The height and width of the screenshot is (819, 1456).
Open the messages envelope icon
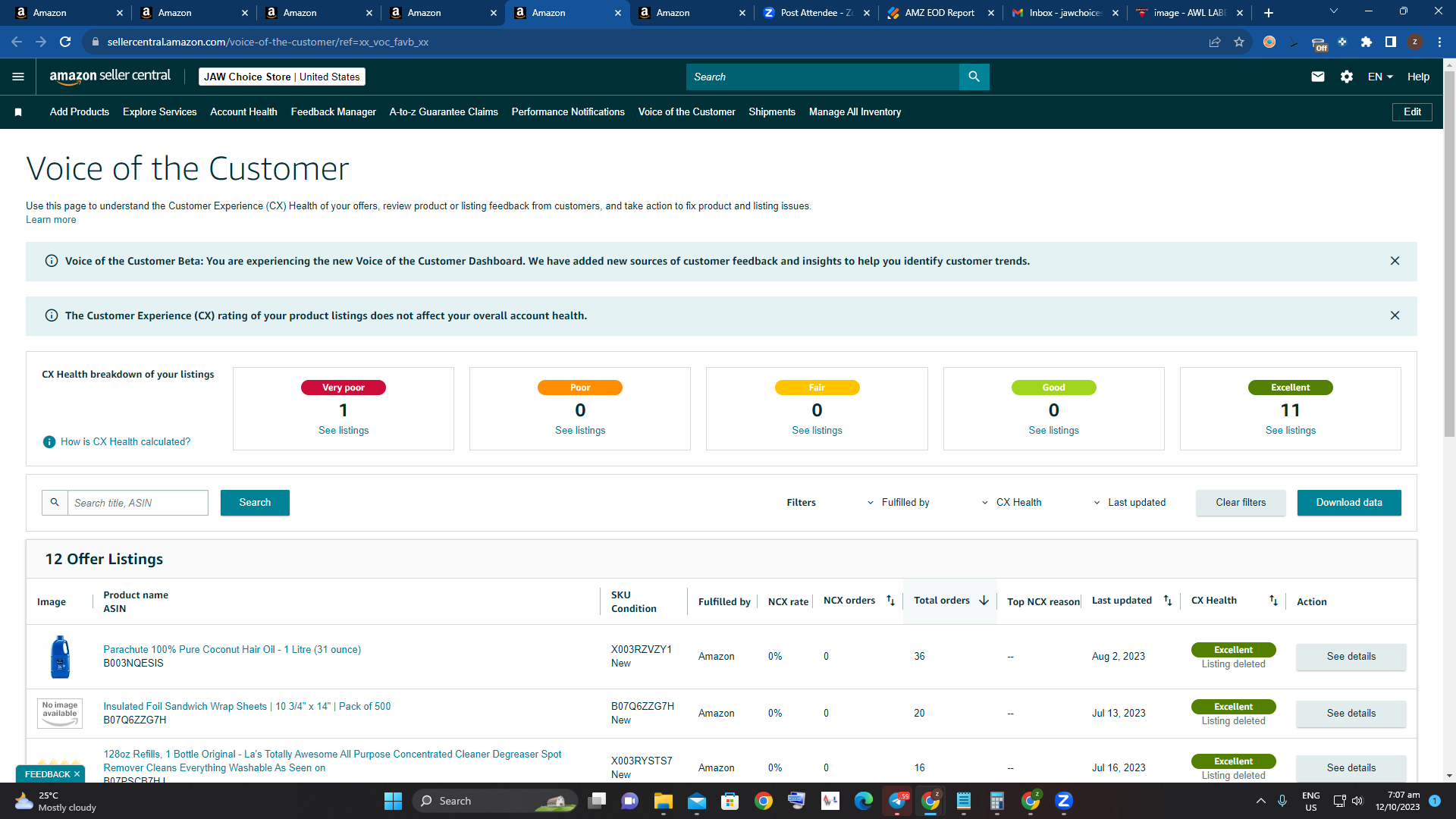(1318, 77)
